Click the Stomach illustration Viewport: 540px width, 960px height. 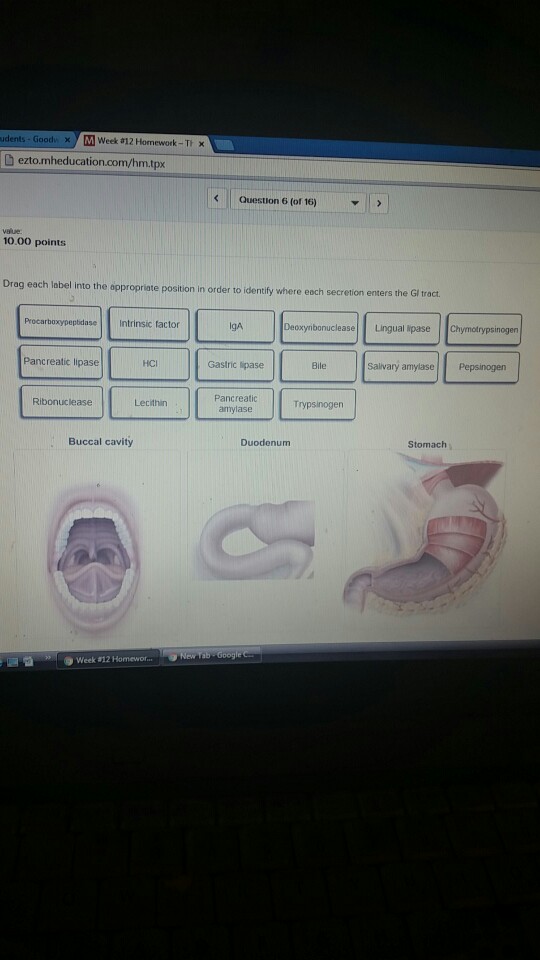[x=426, y=536]
